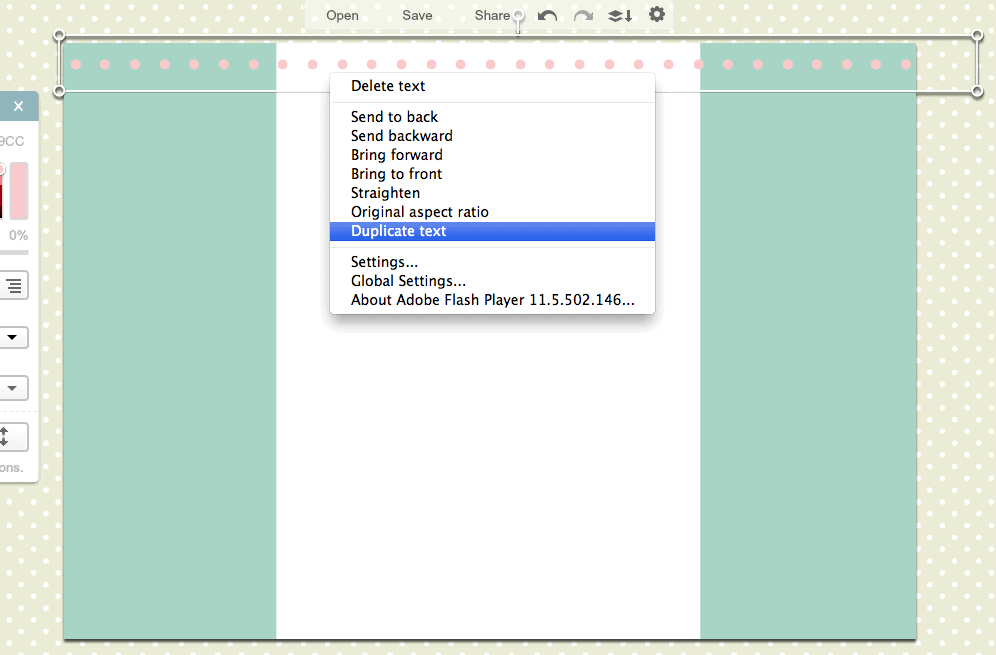
Task: Click the Save button in top toolbar
Action: click(417, 15)
